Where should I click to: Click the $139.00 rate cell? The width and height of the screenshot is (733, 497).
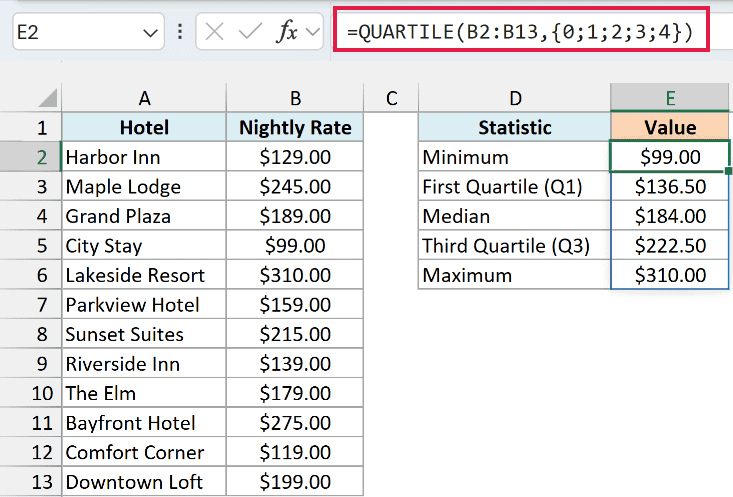295,363
